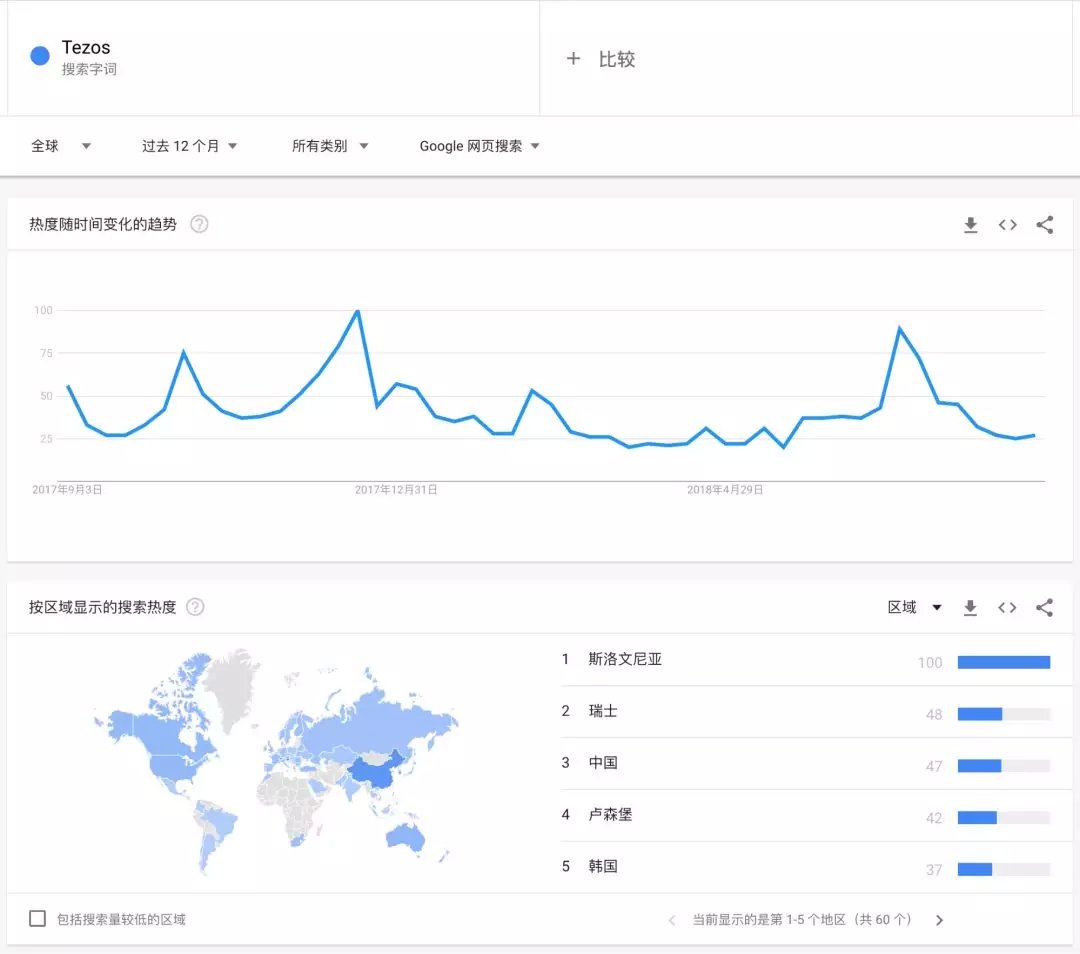Click the trend line peak at 100
Viewport: 1080px width, 954px height.
[357, 311]
